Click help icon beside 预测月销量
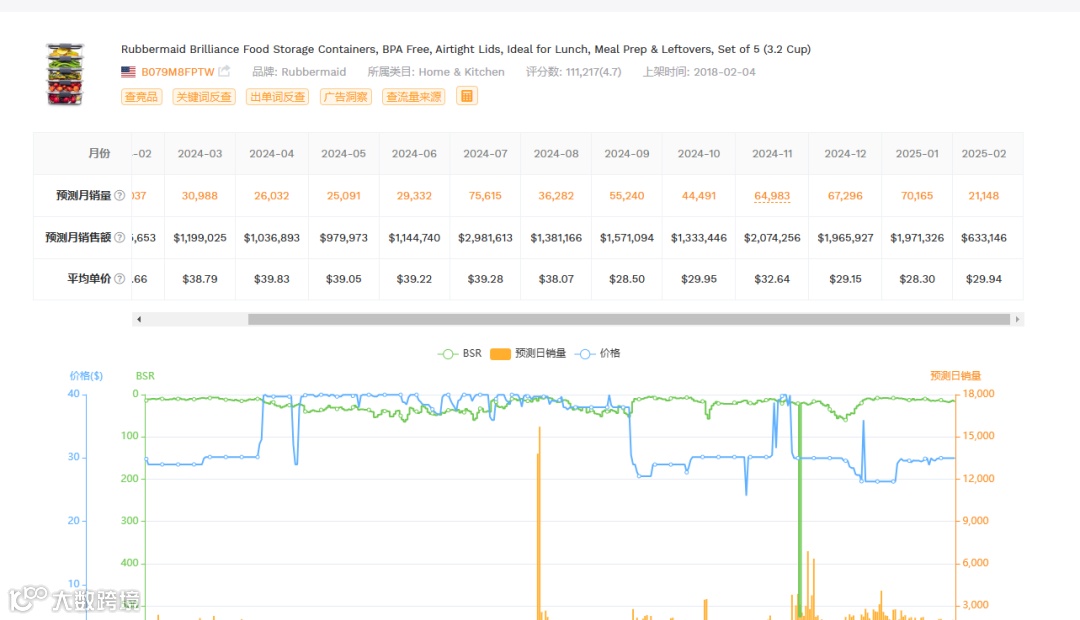This screenshot has height=620, width=1080. tap(119, 195)
